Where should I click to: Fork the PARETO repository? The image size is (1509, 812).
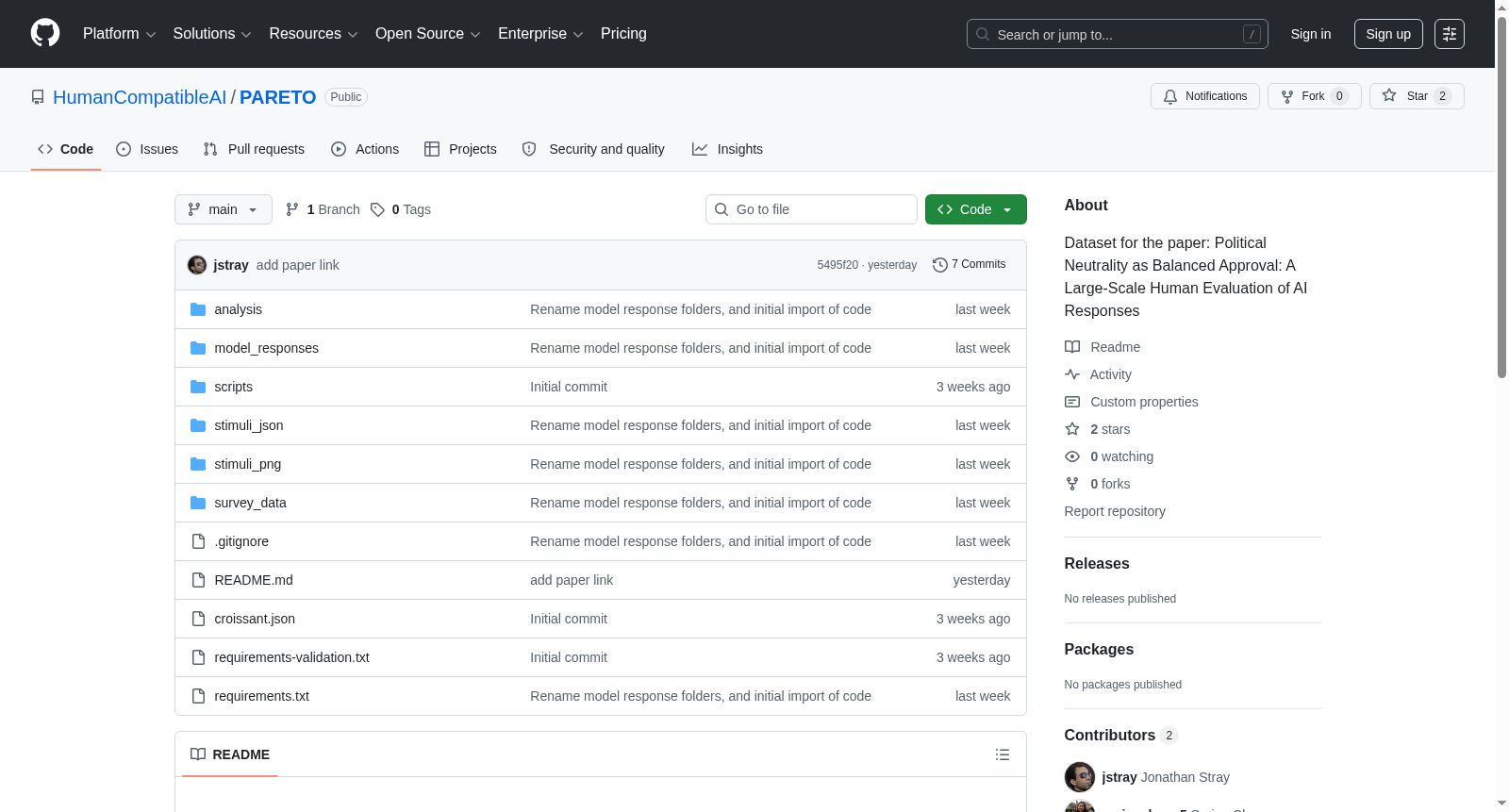[x=1315, y=96]
